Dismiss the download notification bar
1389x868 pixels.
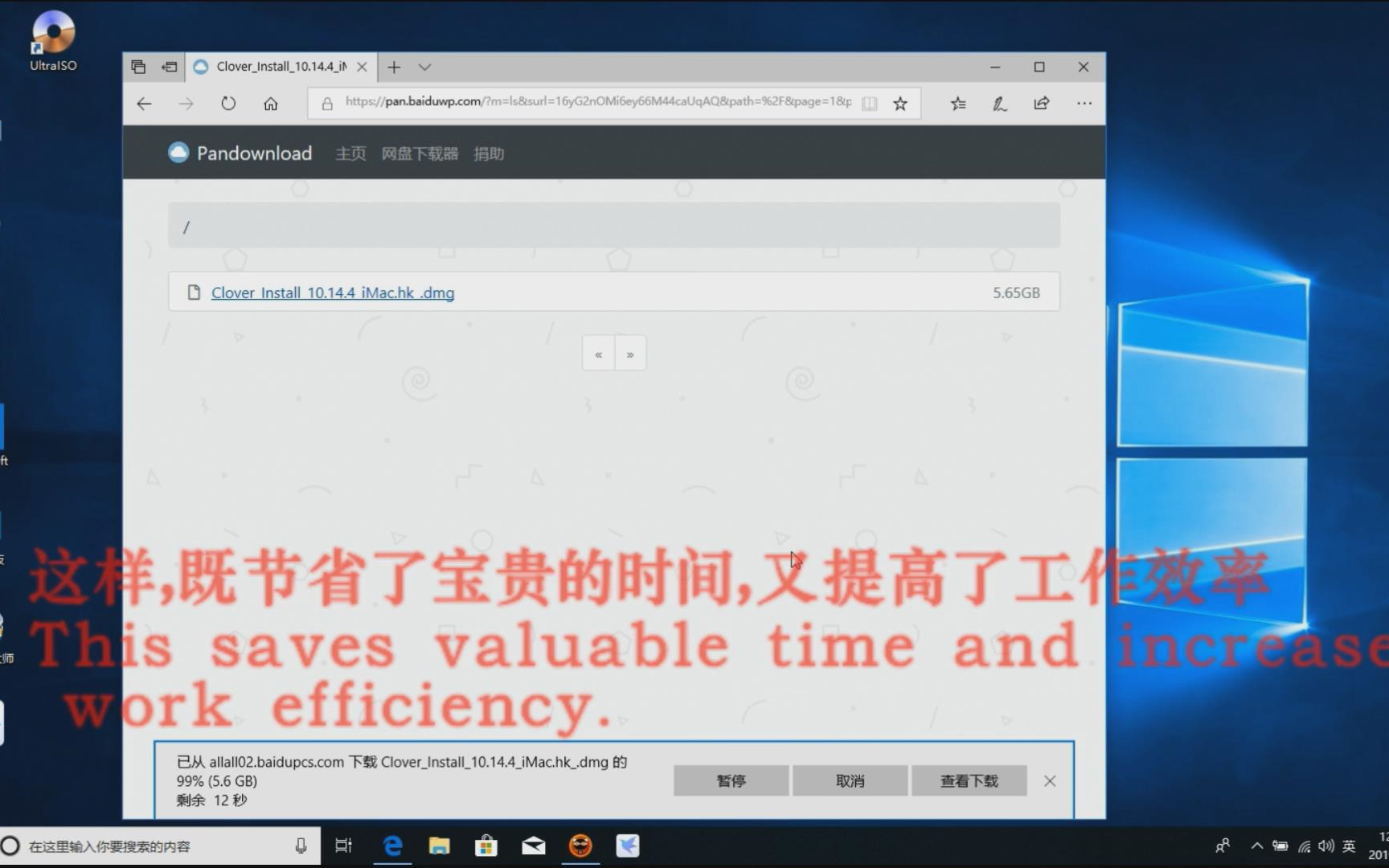coord(1050,781)
